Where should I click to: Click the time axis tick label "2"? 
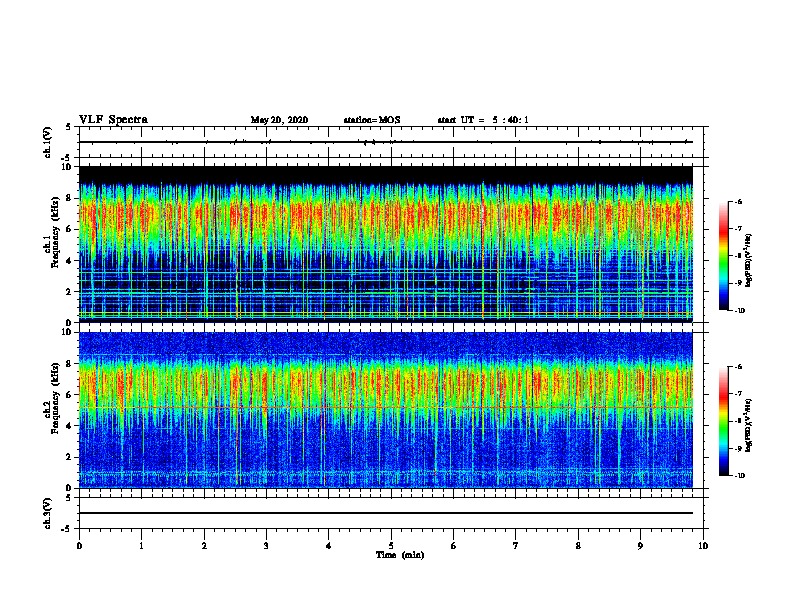(x=204, y=546)
